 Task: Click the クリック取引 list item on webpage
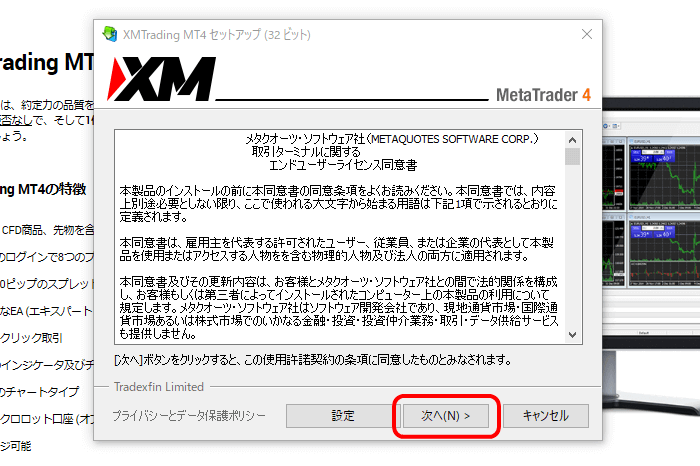(31, 338)
